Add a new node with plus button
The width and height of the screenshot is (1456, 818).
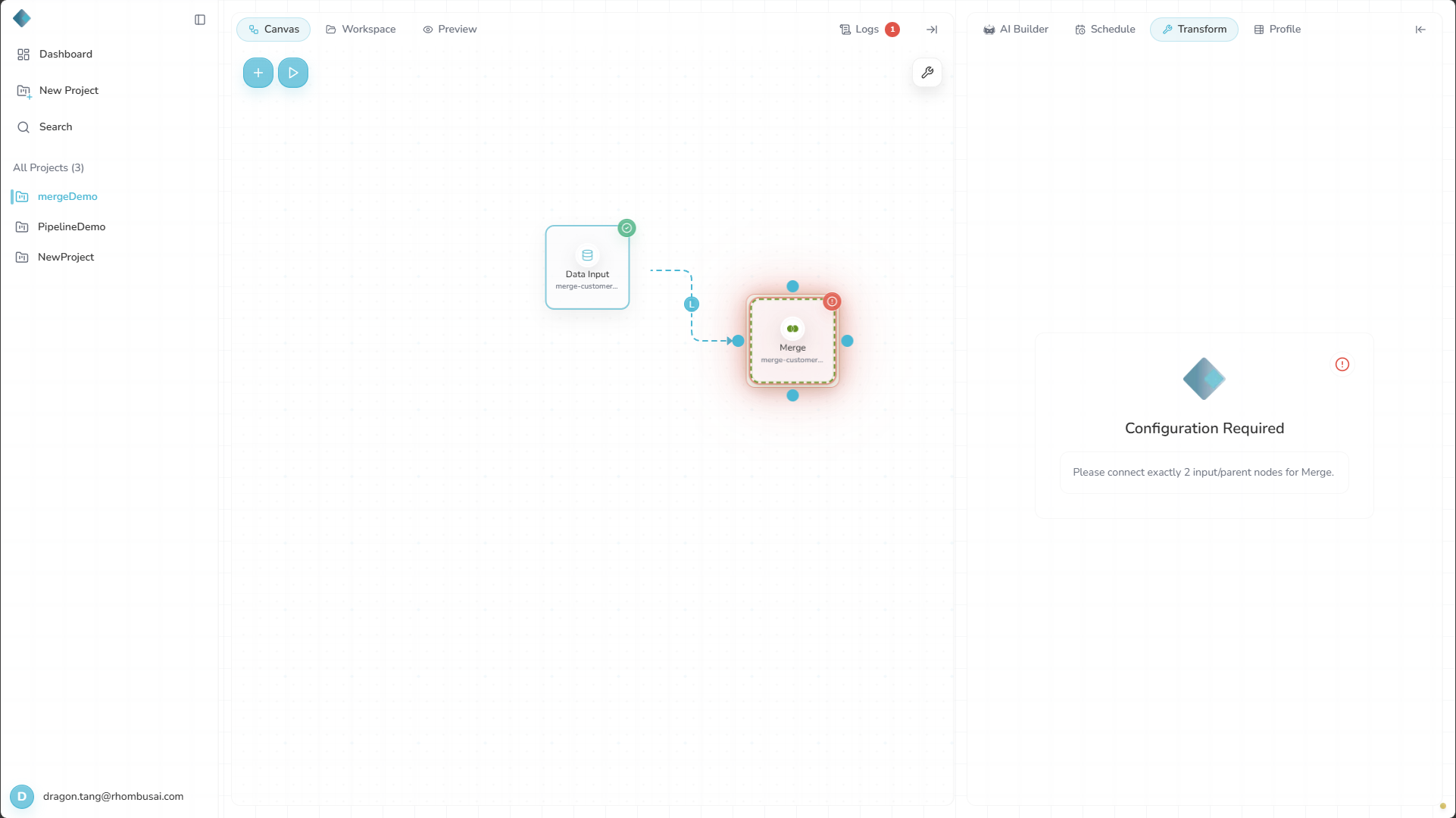click(x=258, y=73)
